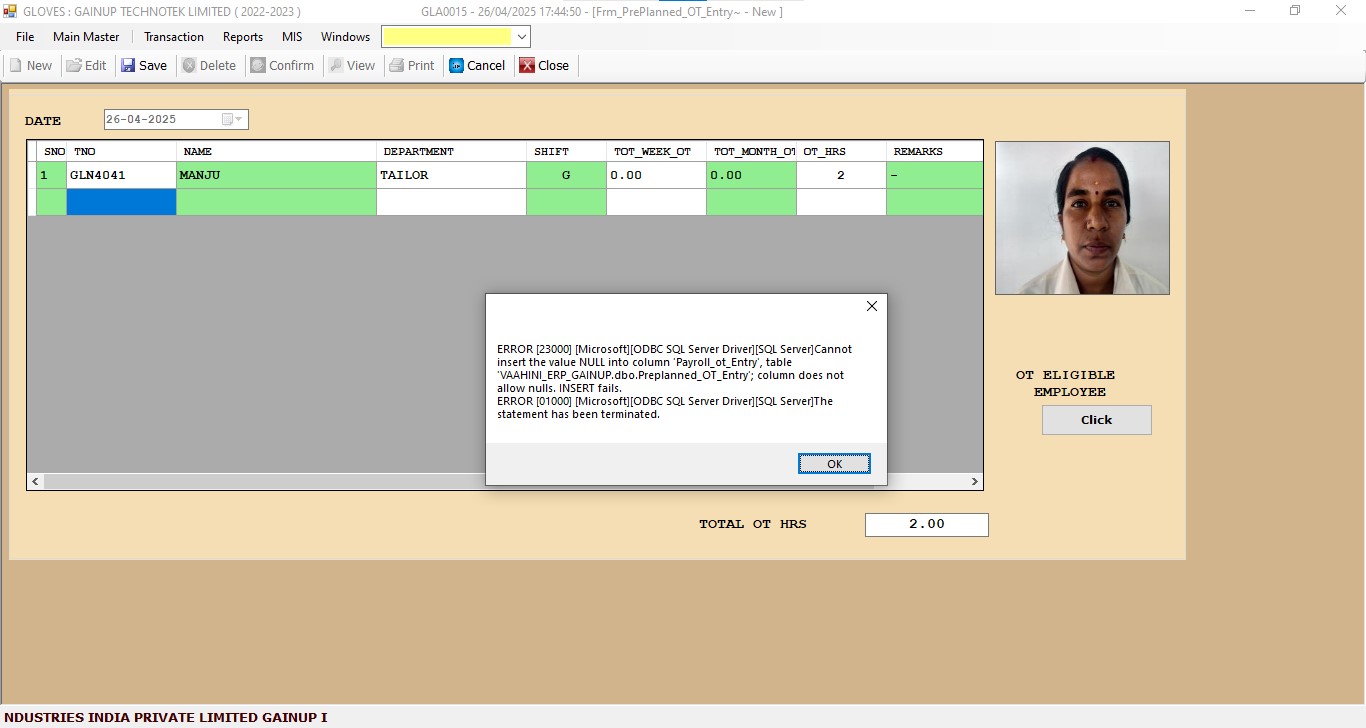Click the red Close toolbar icon

pyautogui.click(x=527, y=66)
